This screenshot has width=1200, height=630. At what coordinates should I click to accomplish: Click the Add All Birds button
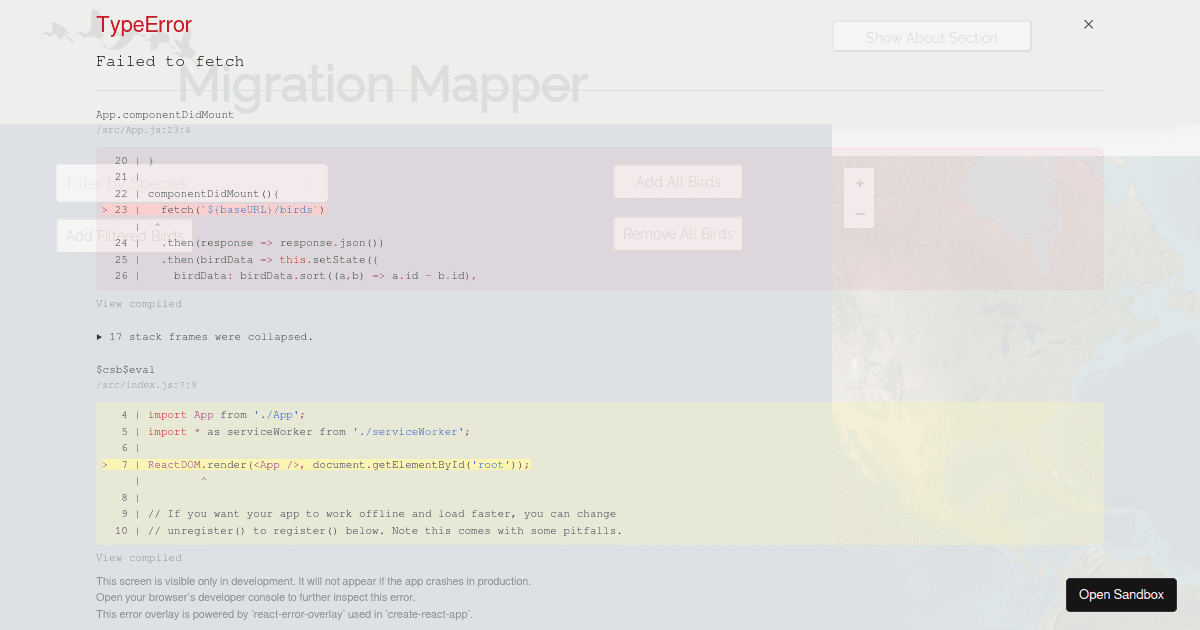677,181
